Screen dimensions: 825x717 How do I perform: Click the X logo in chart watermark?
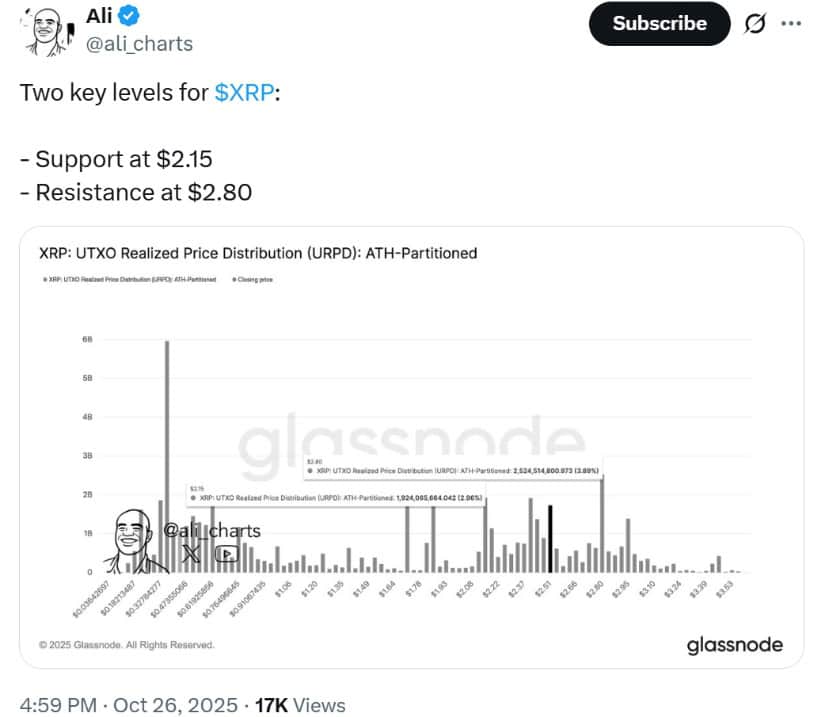click(190, 553)
